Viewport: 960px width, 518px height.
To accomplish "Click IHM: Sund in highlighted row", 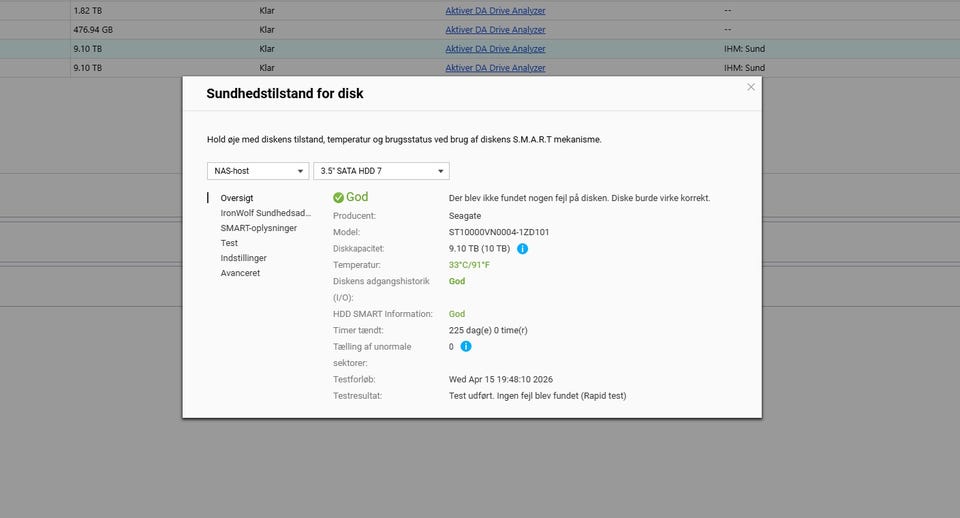I will pyautogui.click(x=744, y=48).
